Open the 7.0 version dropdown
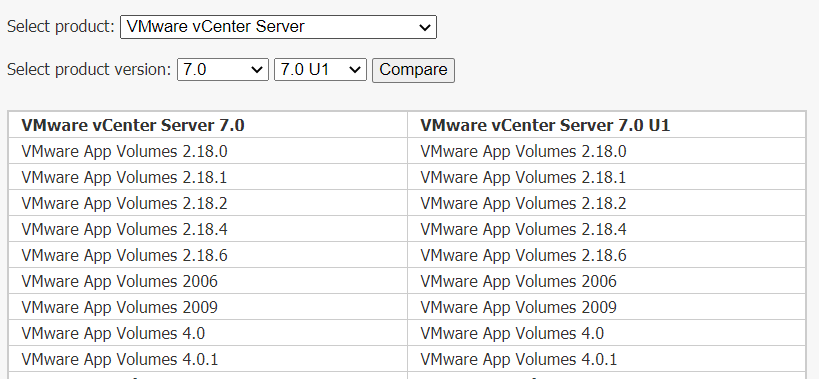This screenshot has height=379, width=819. tap(223, 69)
